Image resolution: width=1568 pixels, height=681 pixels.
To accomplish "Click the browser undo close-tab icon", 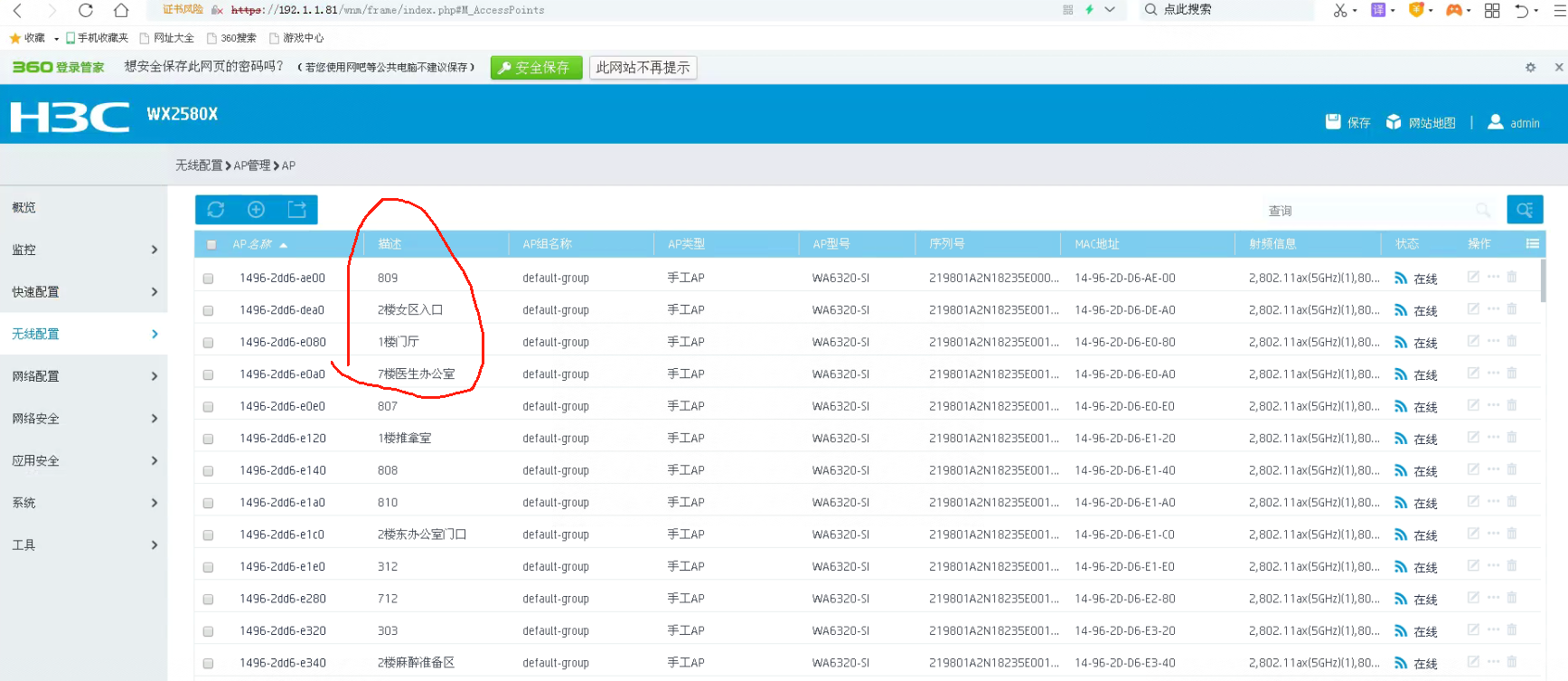I will 1522,10.
